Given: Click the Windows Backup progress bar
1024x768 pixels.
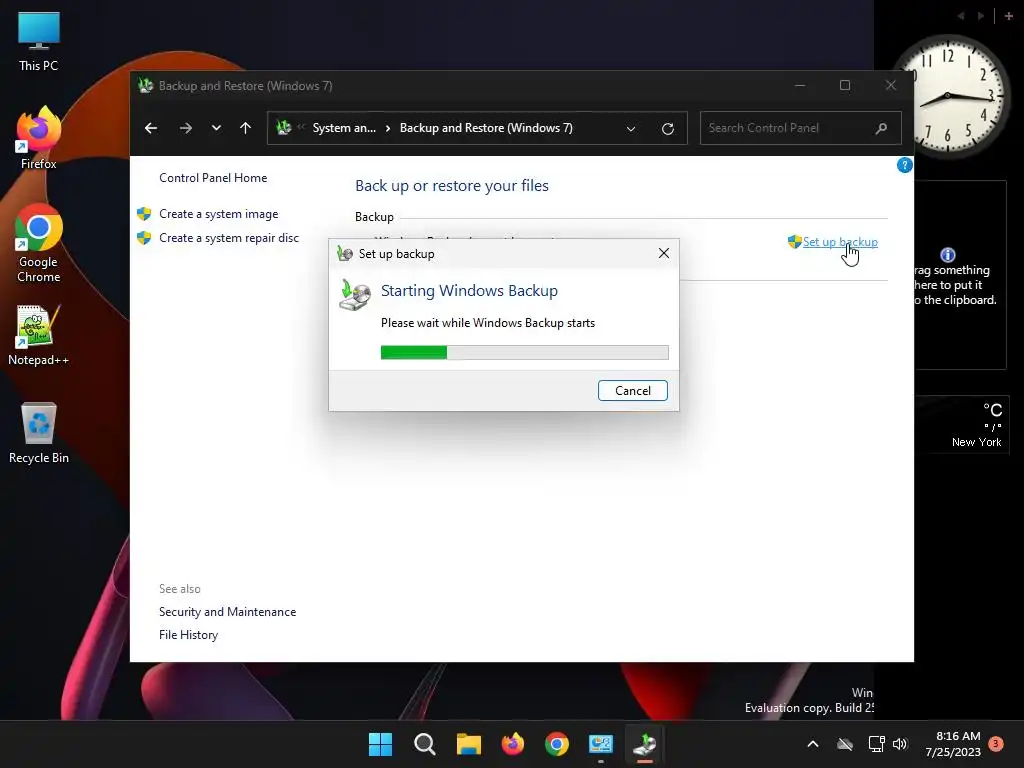Looking at the screenshot, I should 524,353.
